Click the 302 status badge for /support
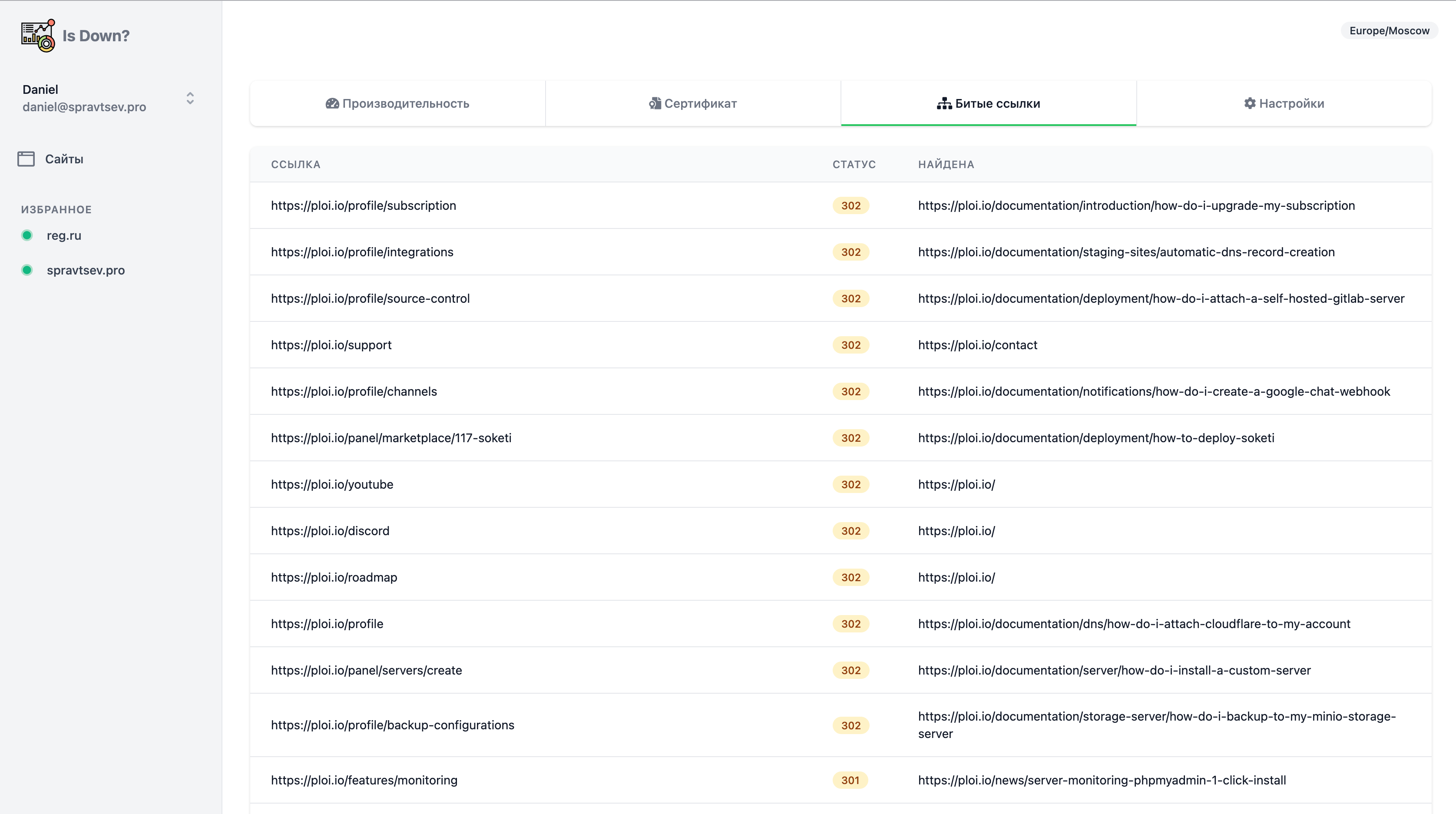1456x814 pixels. [x=850, y=345]
